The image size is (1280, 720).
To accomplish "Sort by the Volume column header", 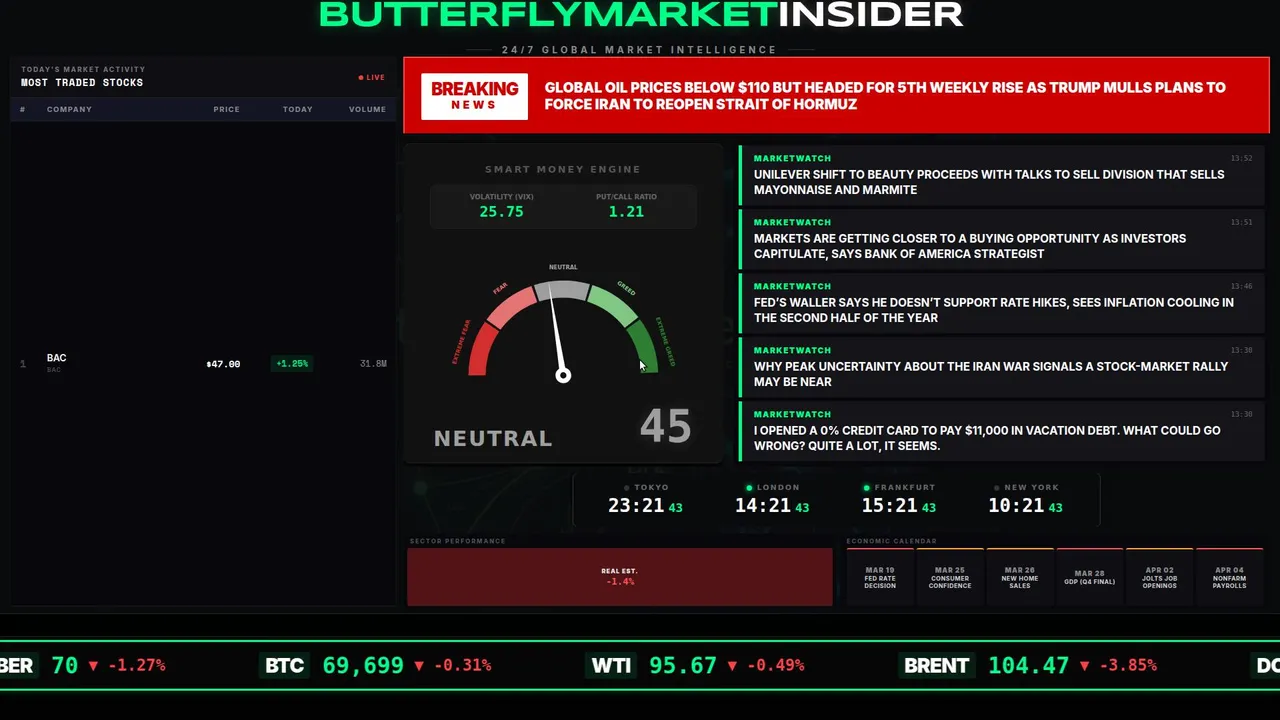I will (x=367, y=109).
